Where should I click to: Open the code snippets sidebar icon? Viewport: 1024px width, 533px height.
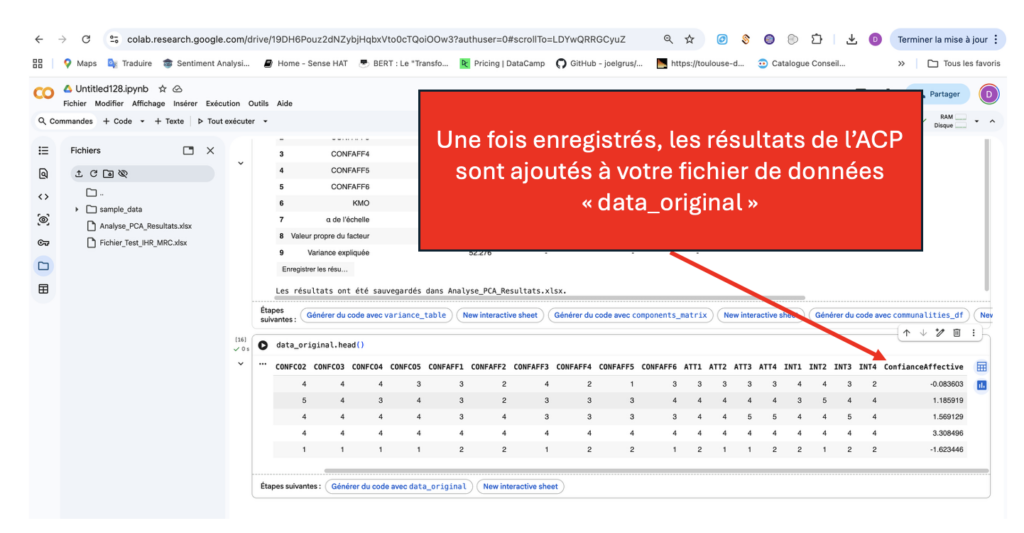[x=43, y=197]
